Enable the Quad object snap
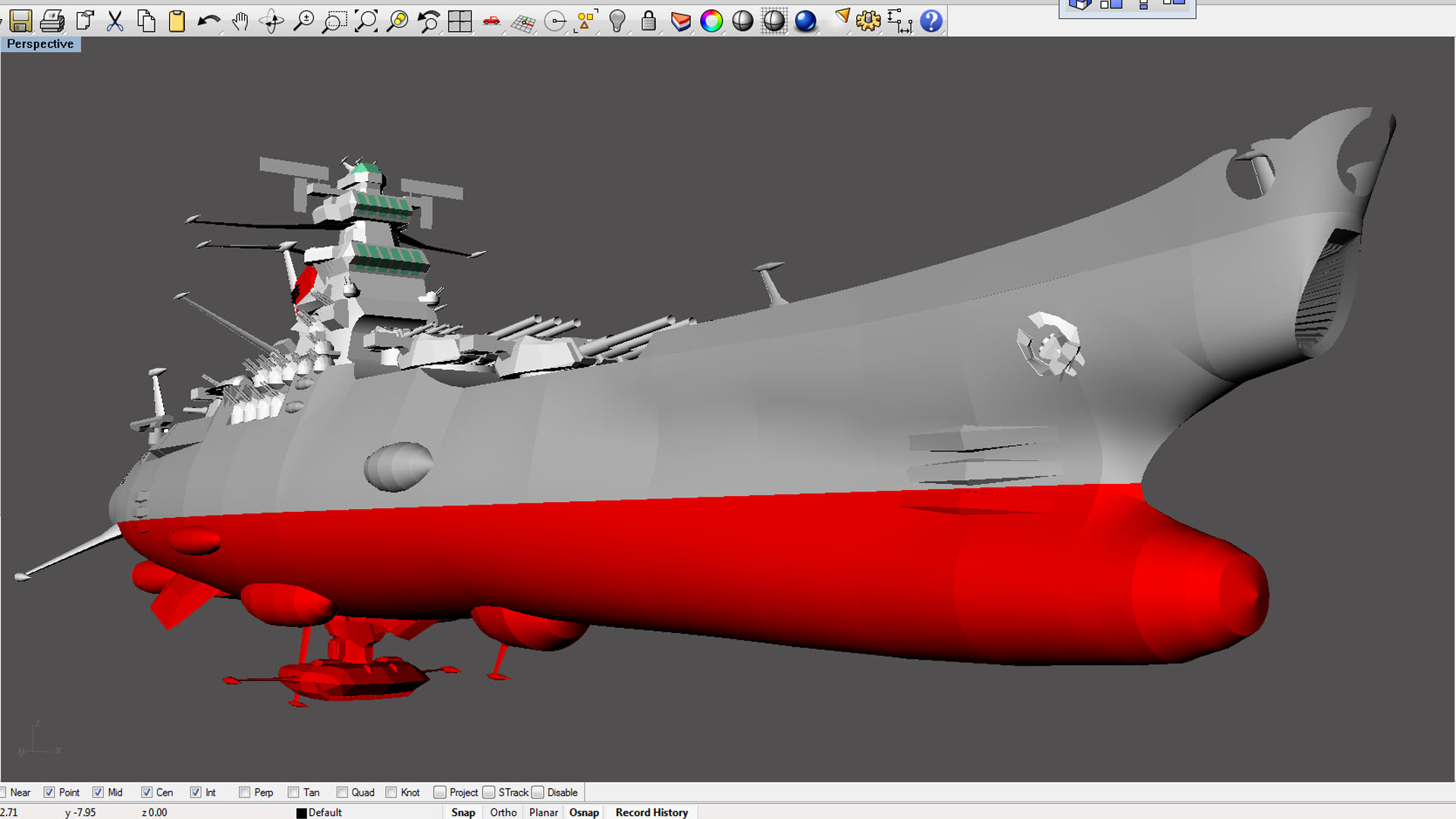Image resolution: width=1456 pixels, height=819 pixels. click(342, 792)
